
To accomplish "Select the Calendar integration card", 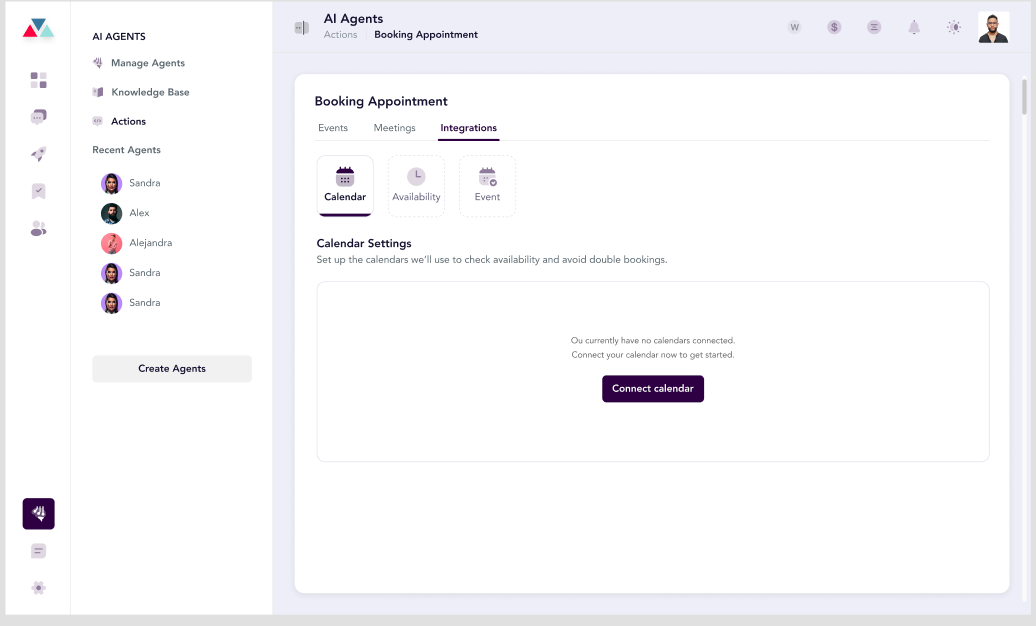I will [x=345, y=186].
